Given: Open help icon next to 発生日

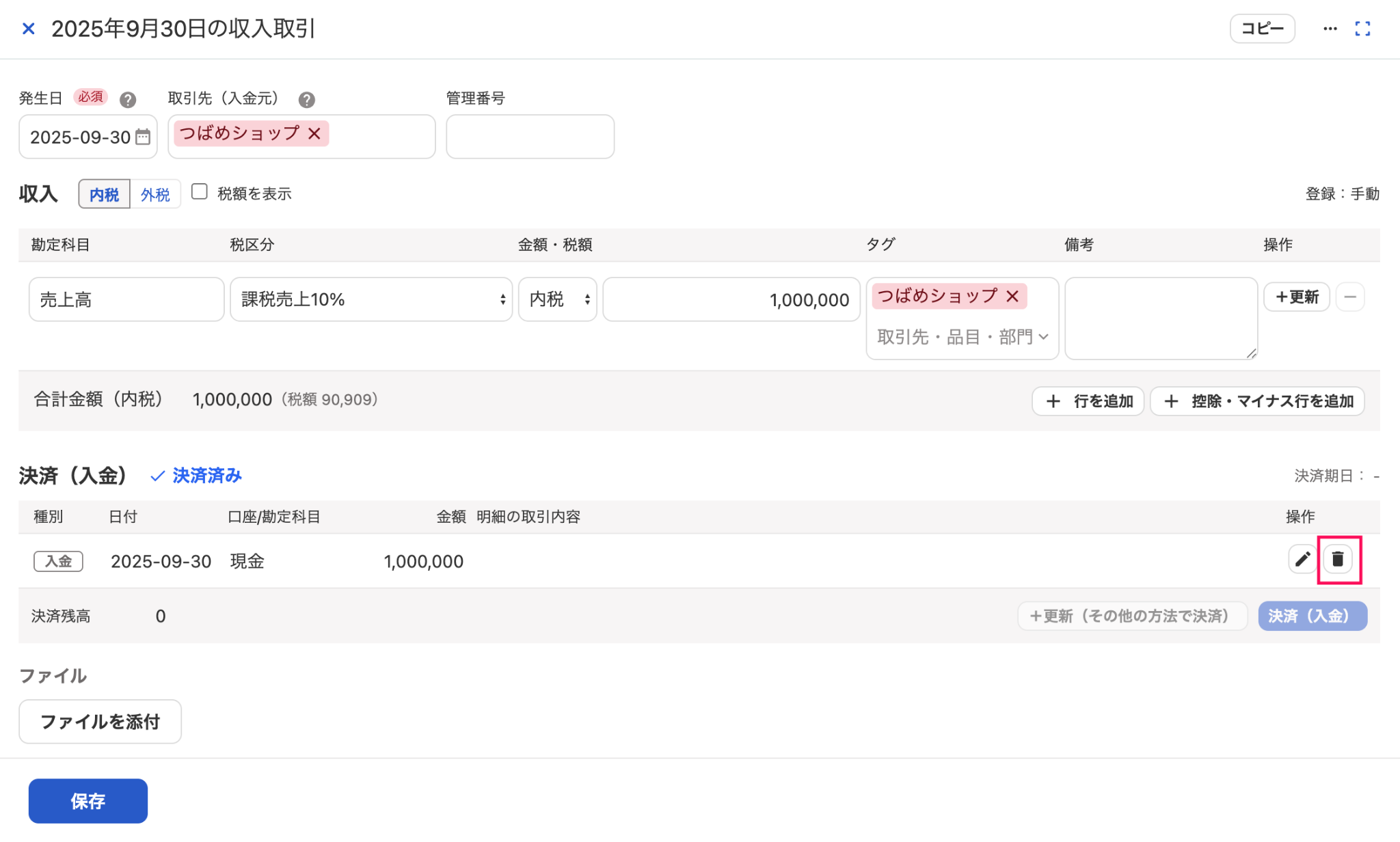Looking at the screenshot, I should (x=127, y=100).
